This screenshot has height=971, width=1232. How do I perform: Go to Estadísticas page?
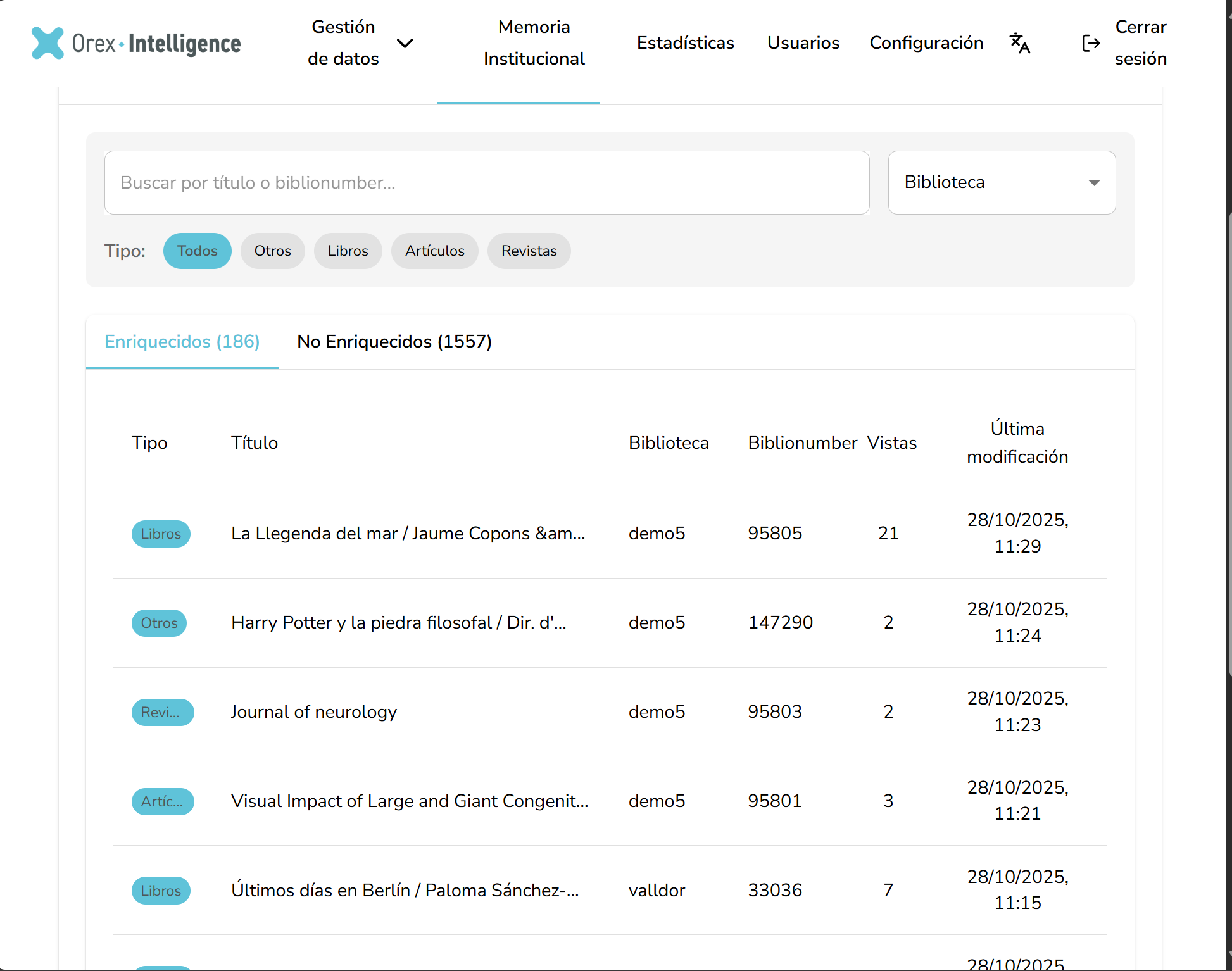(685, 43)
